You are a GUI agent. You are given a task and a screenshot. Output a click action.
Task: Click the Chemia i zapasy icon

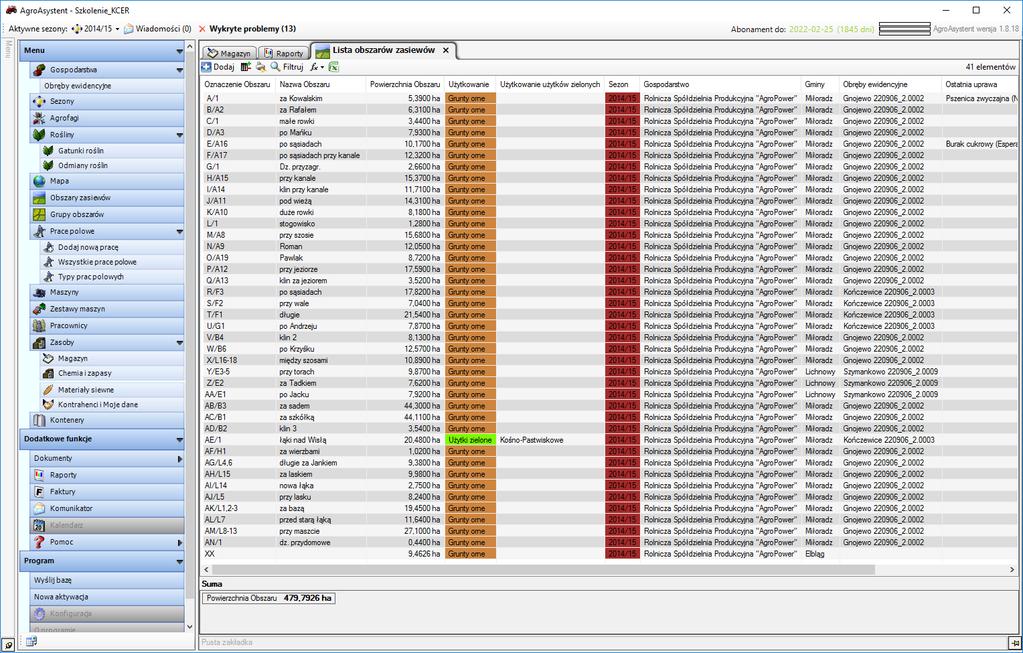pyautogui.click(x=48, y=373)
